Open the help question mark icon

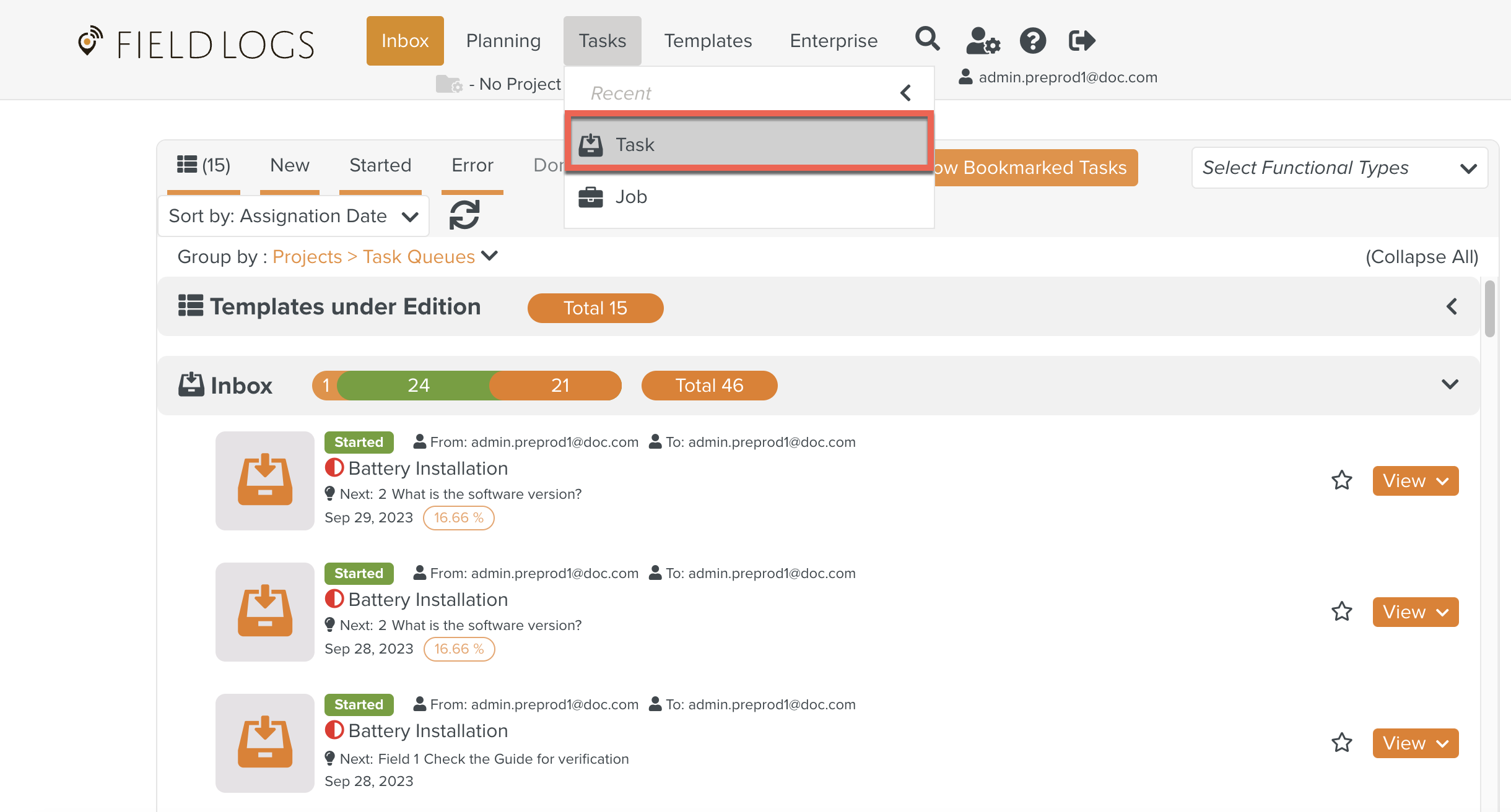[x=1032, y=41]
